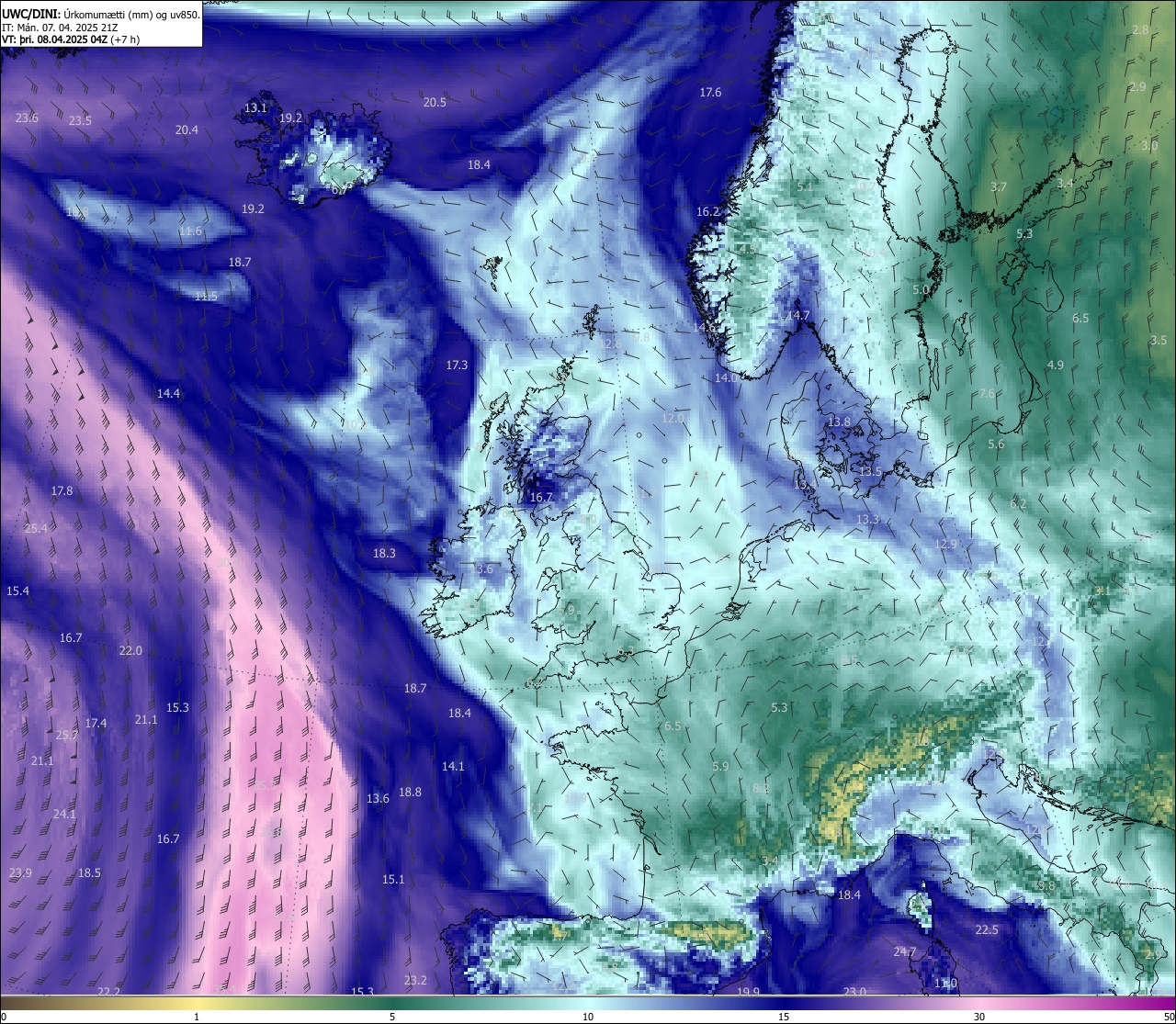Click the 20.5 value label
This screenshot has height=1024, width=1176.
coord(435,103)
